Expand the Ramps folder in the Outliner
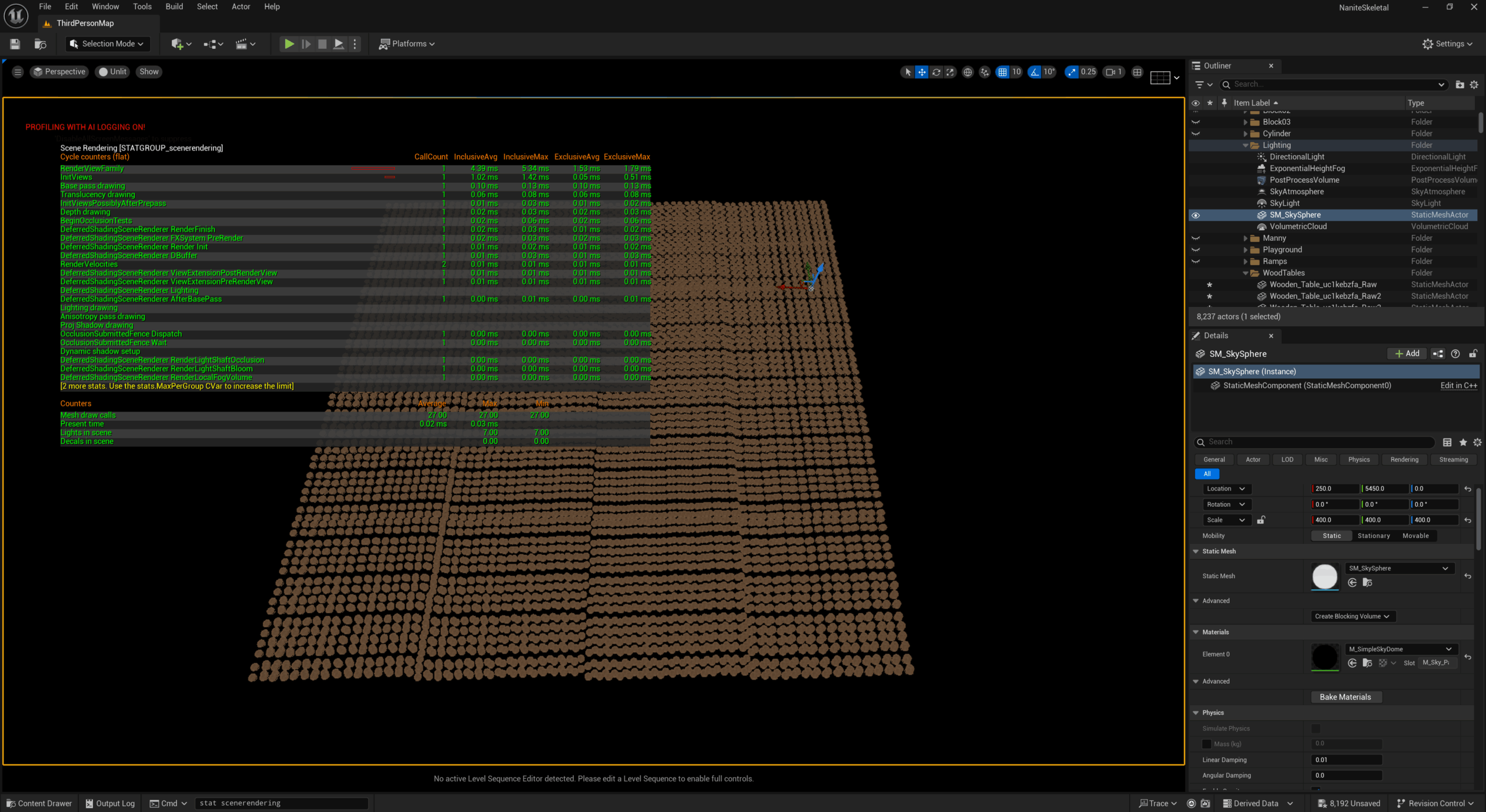The image size is (1486, 812). [1245, 262]
